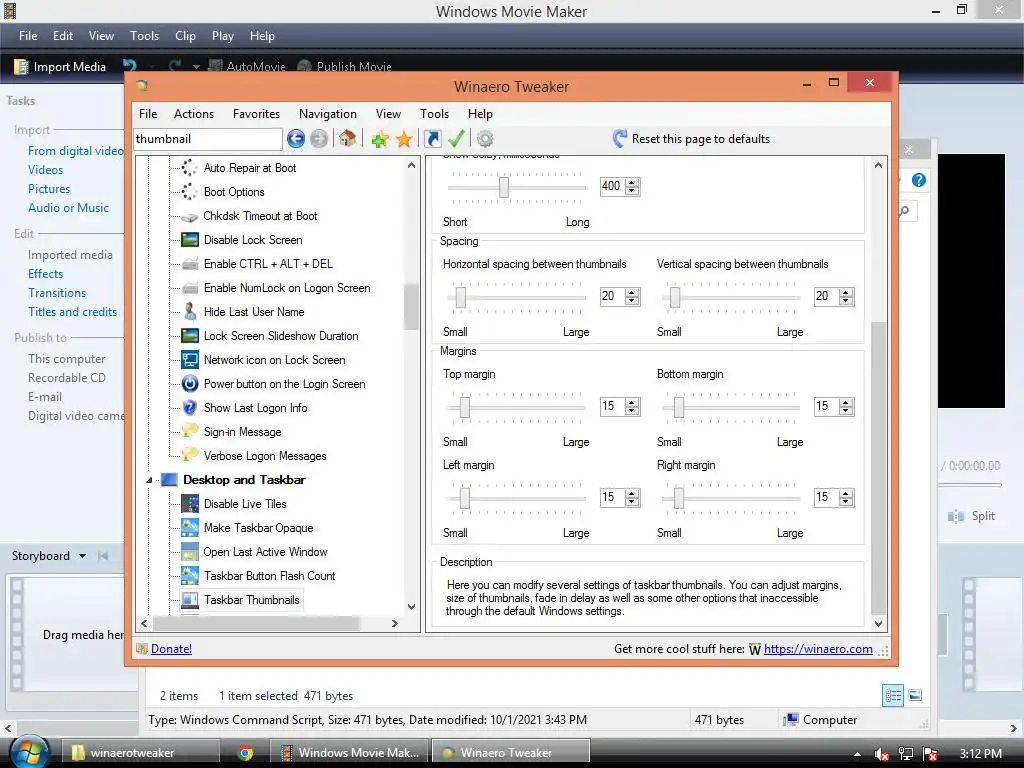Viewport: 1024px width, 768px height.
Task: Click Reset this page to defaults
Action: (692, 138)
